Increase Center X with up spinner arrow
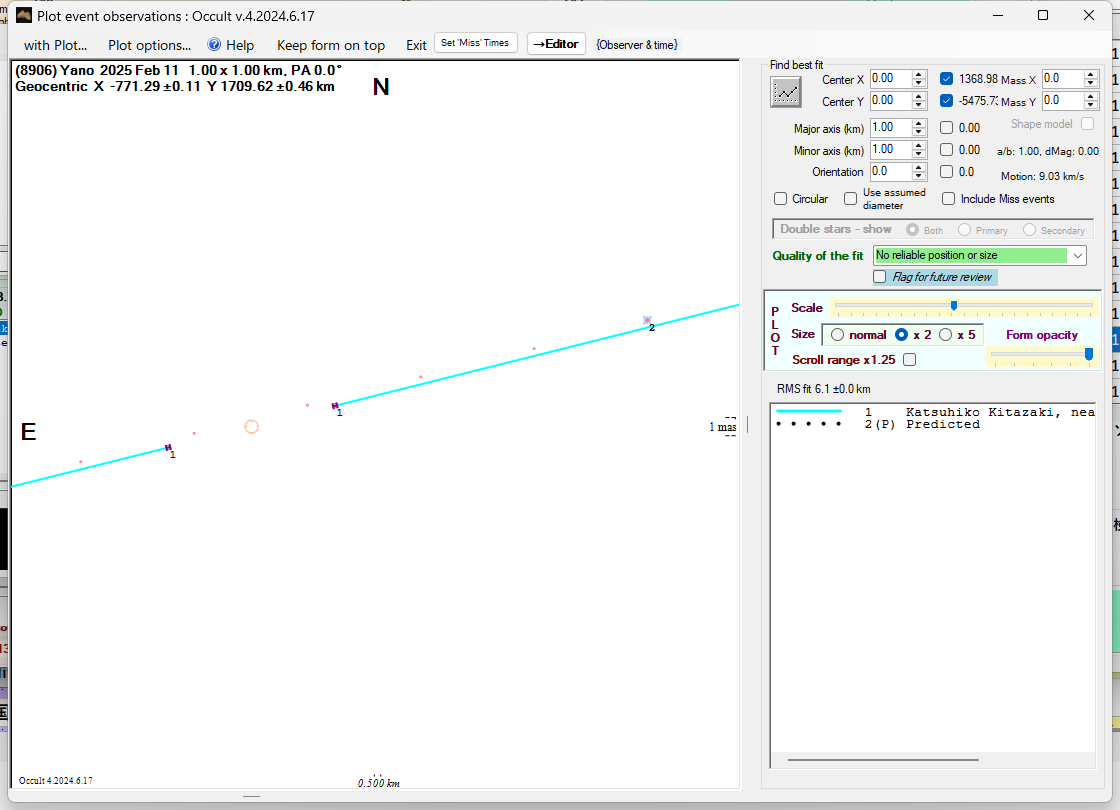This screenshot has height=810, width=1120. (x=918, y=74)
